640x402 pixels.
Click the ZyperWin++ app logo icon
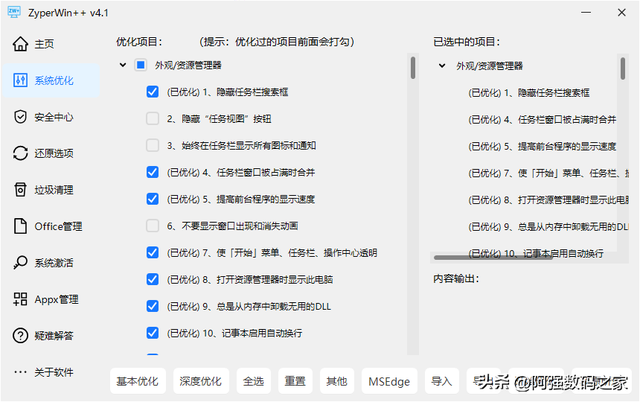pos(14,12)
